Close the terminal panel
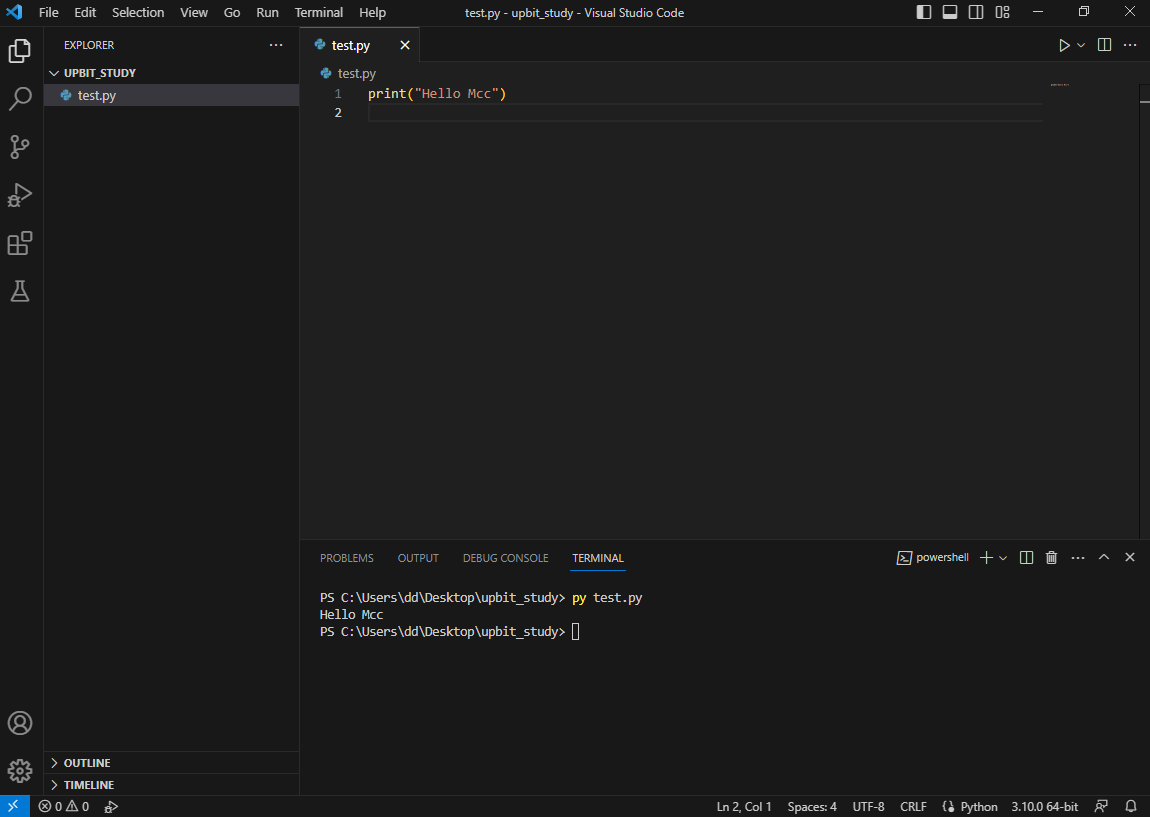This screenshot has height=817, width=1150. click(1129, 557)
